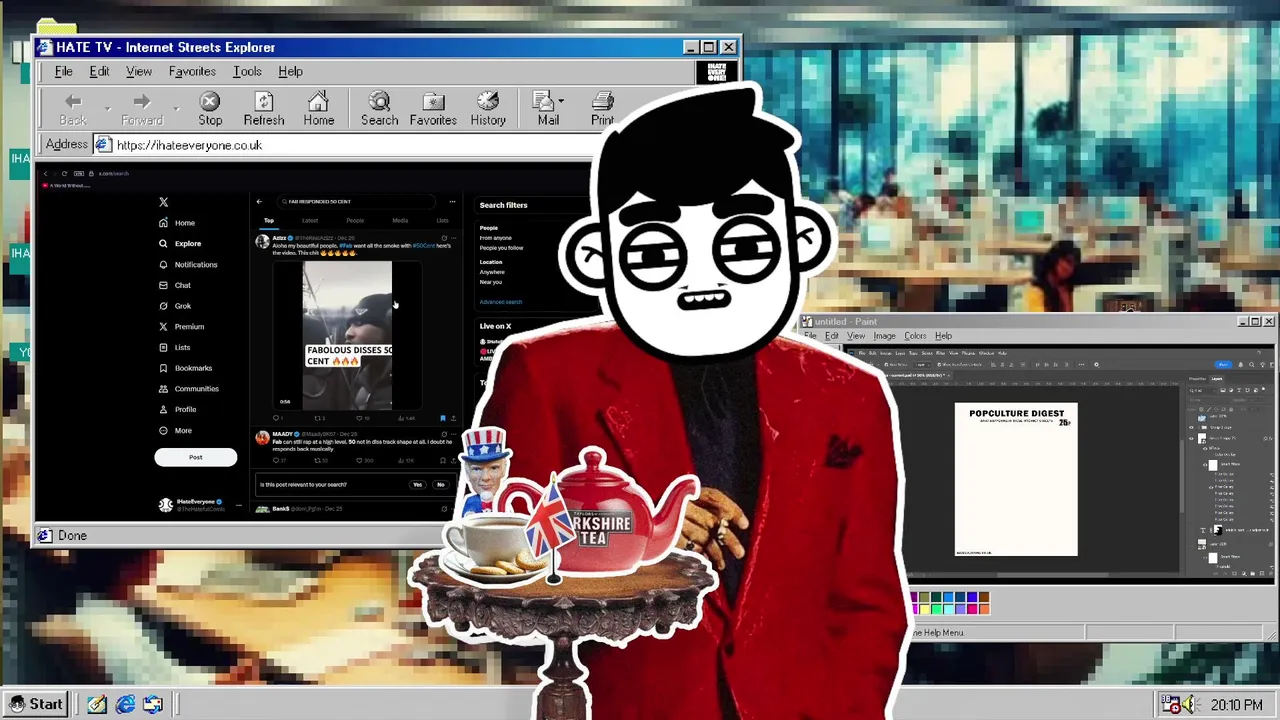The image size is (1280, 720).
Task: Open the View menu in Streets Explorer
Action: coord(139,71)
